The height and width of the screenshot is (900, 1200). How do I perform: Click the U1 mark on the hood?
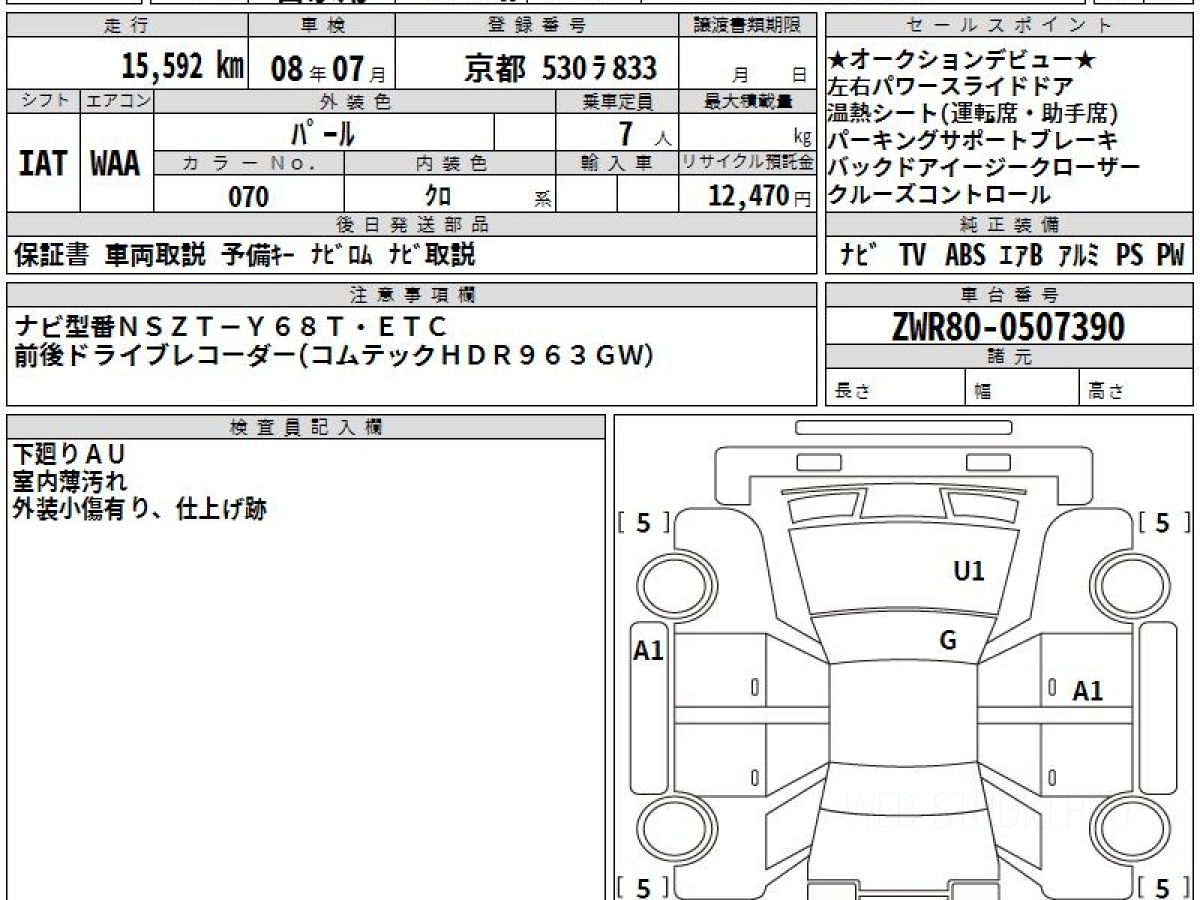click(969, 571)
